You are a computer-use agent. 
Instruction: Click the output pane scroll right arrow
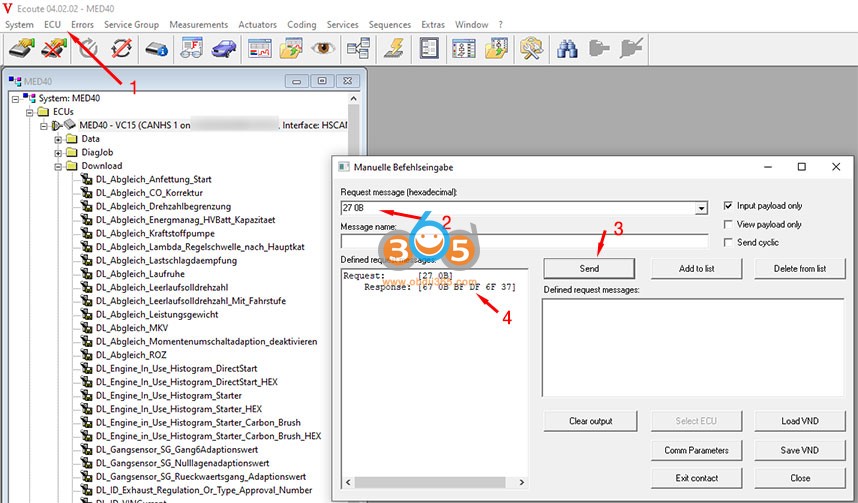coord(521,482)
